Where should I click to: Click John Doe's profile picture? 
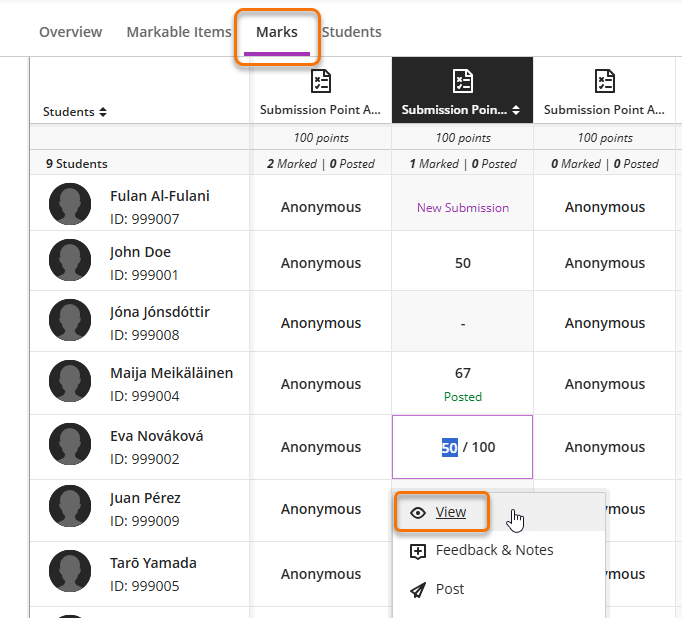click(70, 260)
